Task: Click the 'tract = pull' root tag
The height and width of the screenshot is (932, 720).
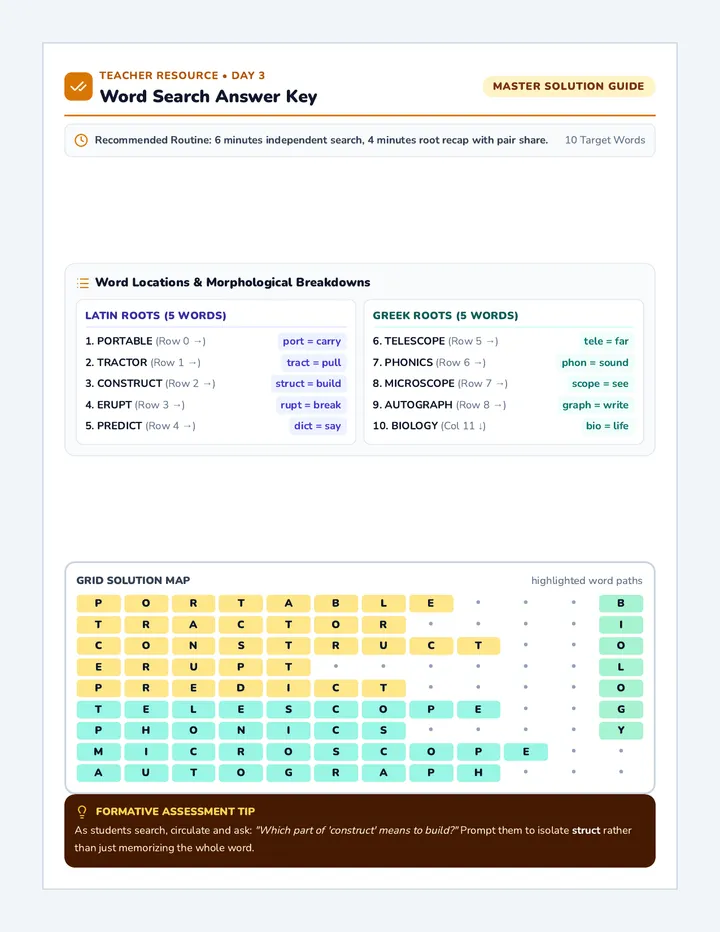Action: [313, 363]
